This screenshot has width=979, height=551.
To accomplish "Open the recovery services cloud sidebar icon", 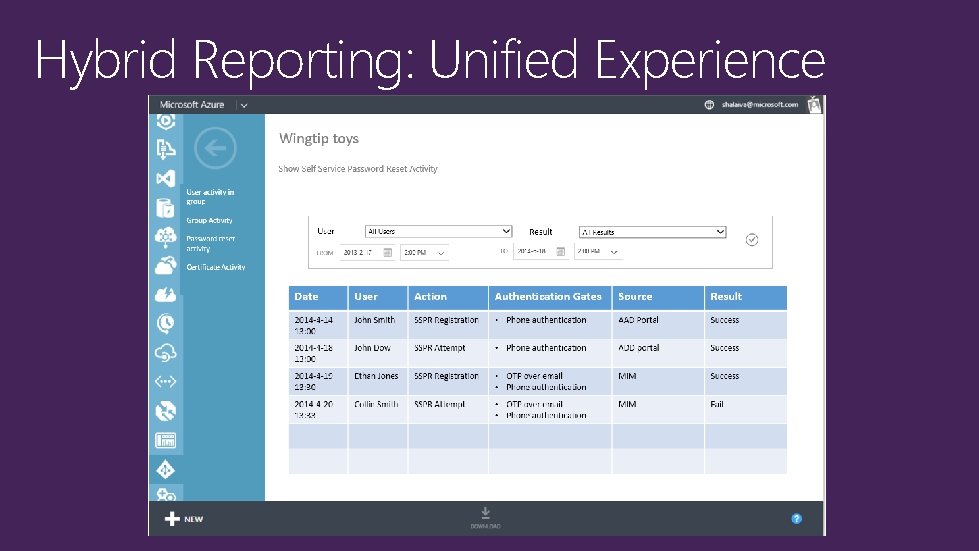I will tap(165, 353).
